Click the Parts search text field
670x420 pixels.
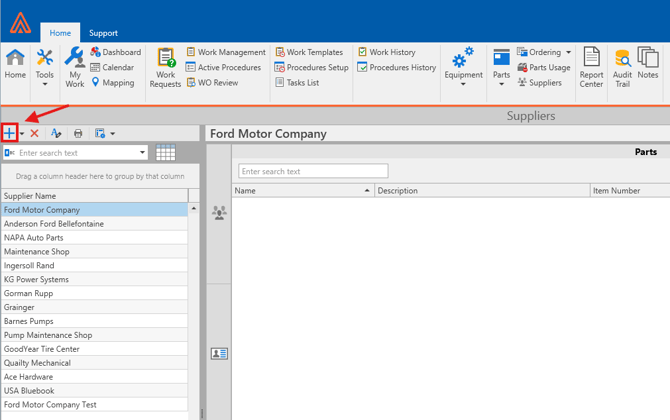click(x=312, y=171)
